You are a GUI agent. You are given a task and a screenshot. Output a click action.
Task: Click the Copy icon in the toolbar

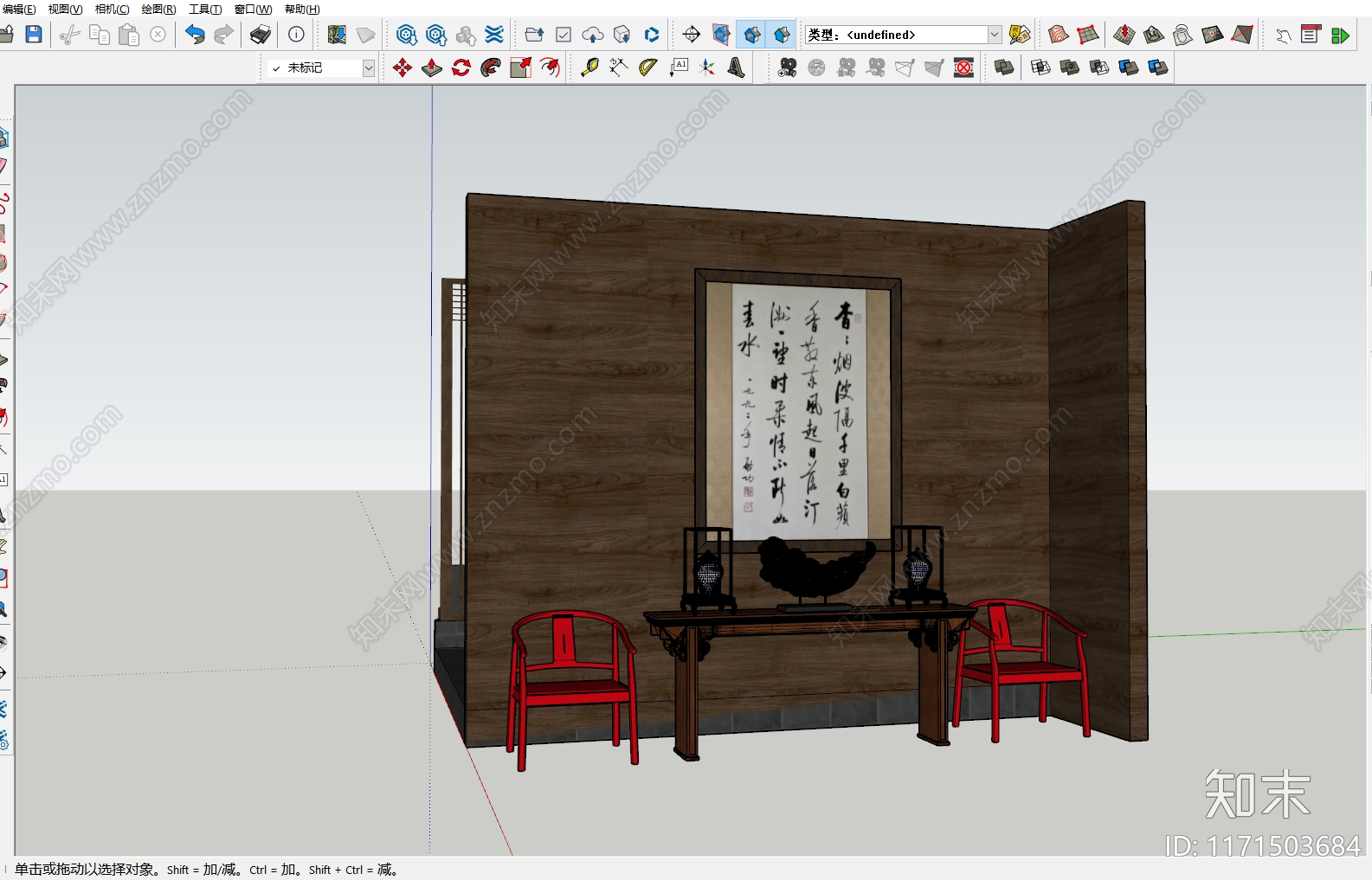100,35
